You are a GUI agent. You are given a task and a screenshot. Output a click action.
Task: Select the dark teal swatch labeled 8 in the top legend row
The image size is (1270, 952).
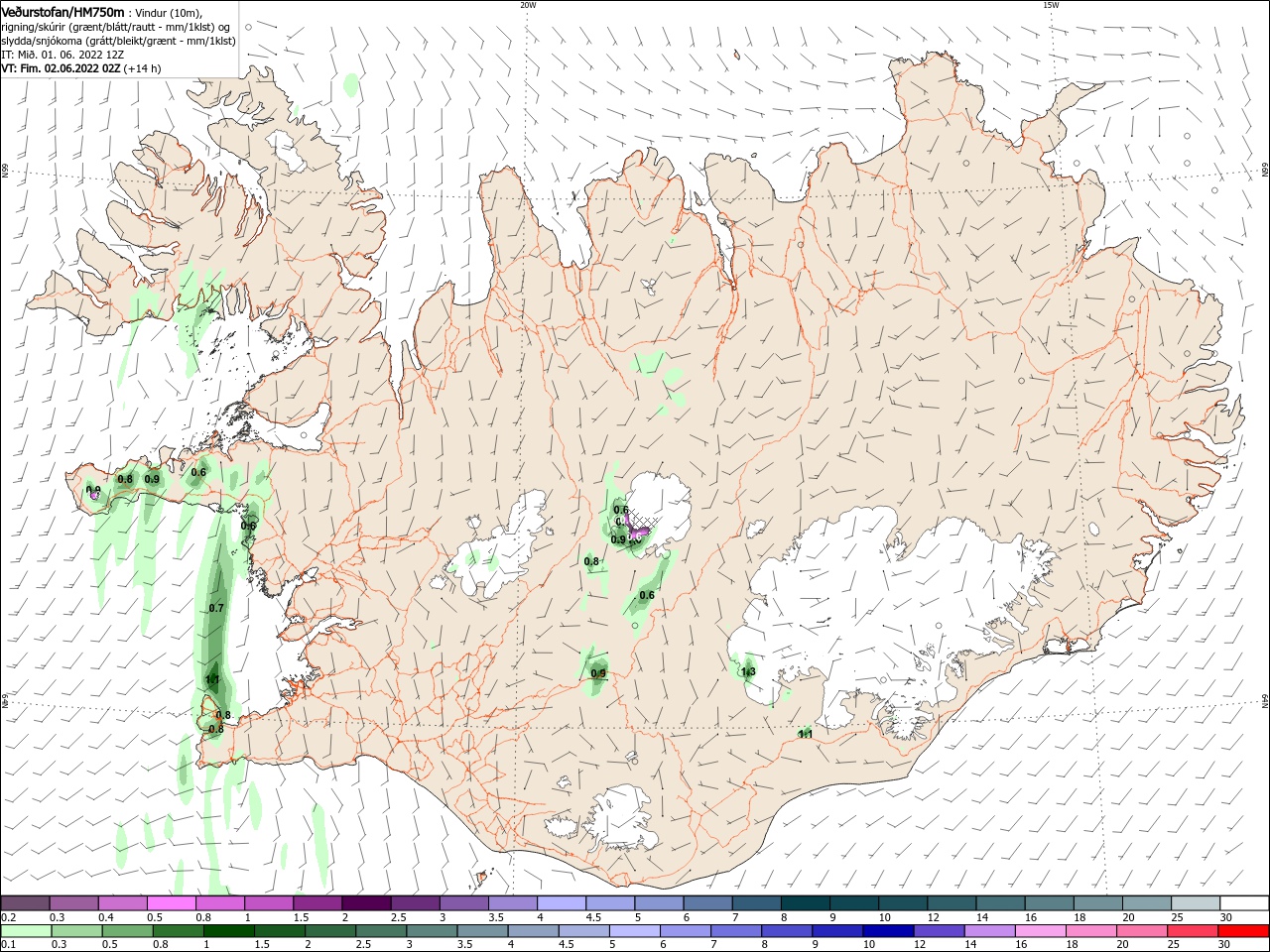[806, 903]
